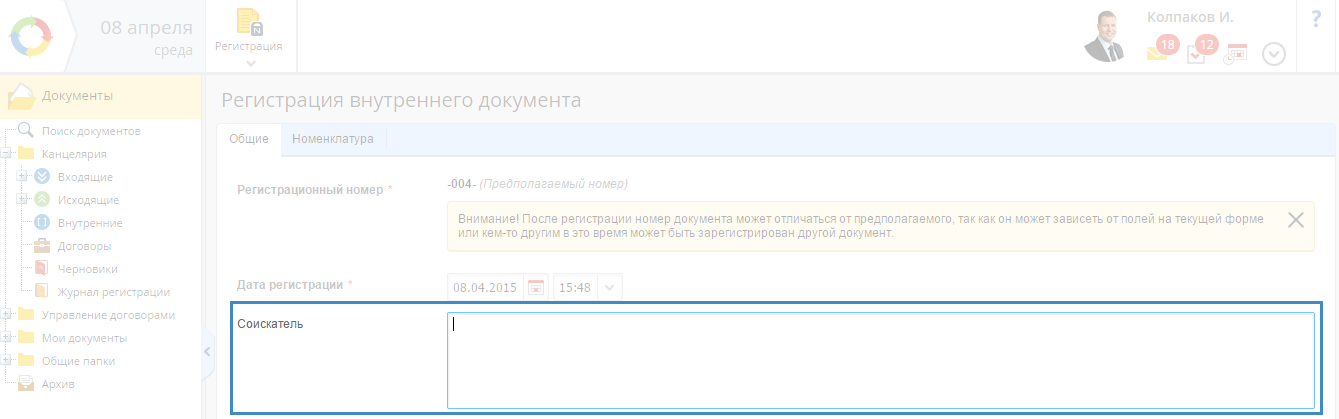Switch to the Номенклатура tab
The image size is (1339, 419).
coord(333,139)
